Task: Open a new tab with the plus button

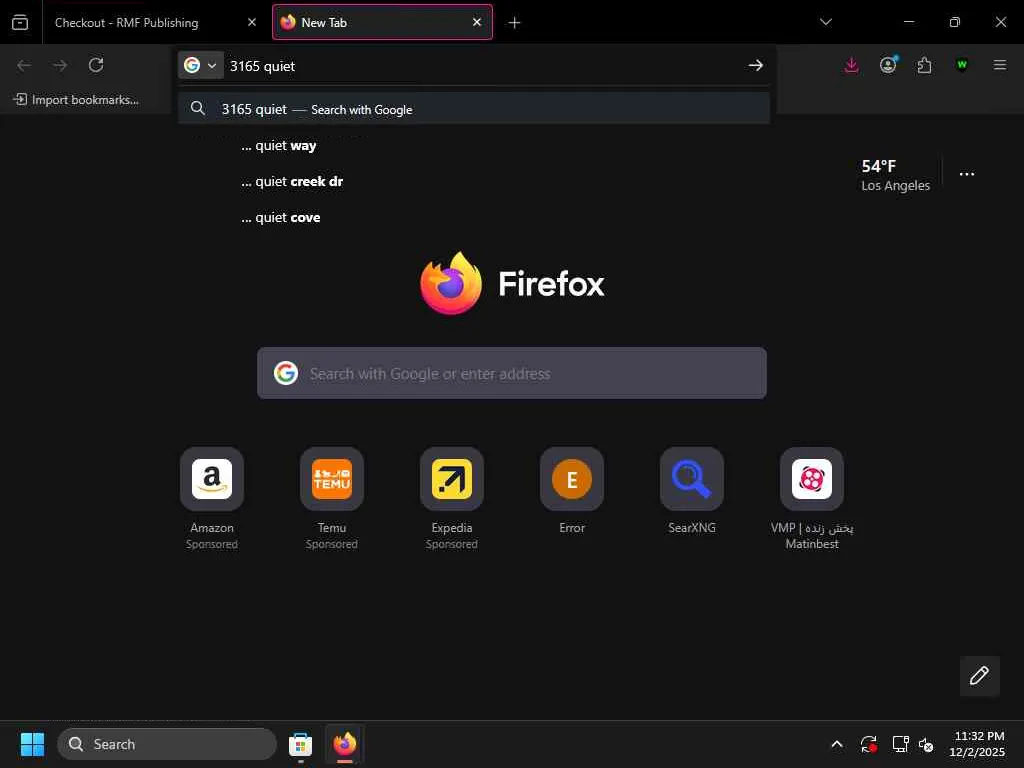Action: coord(515,23)
